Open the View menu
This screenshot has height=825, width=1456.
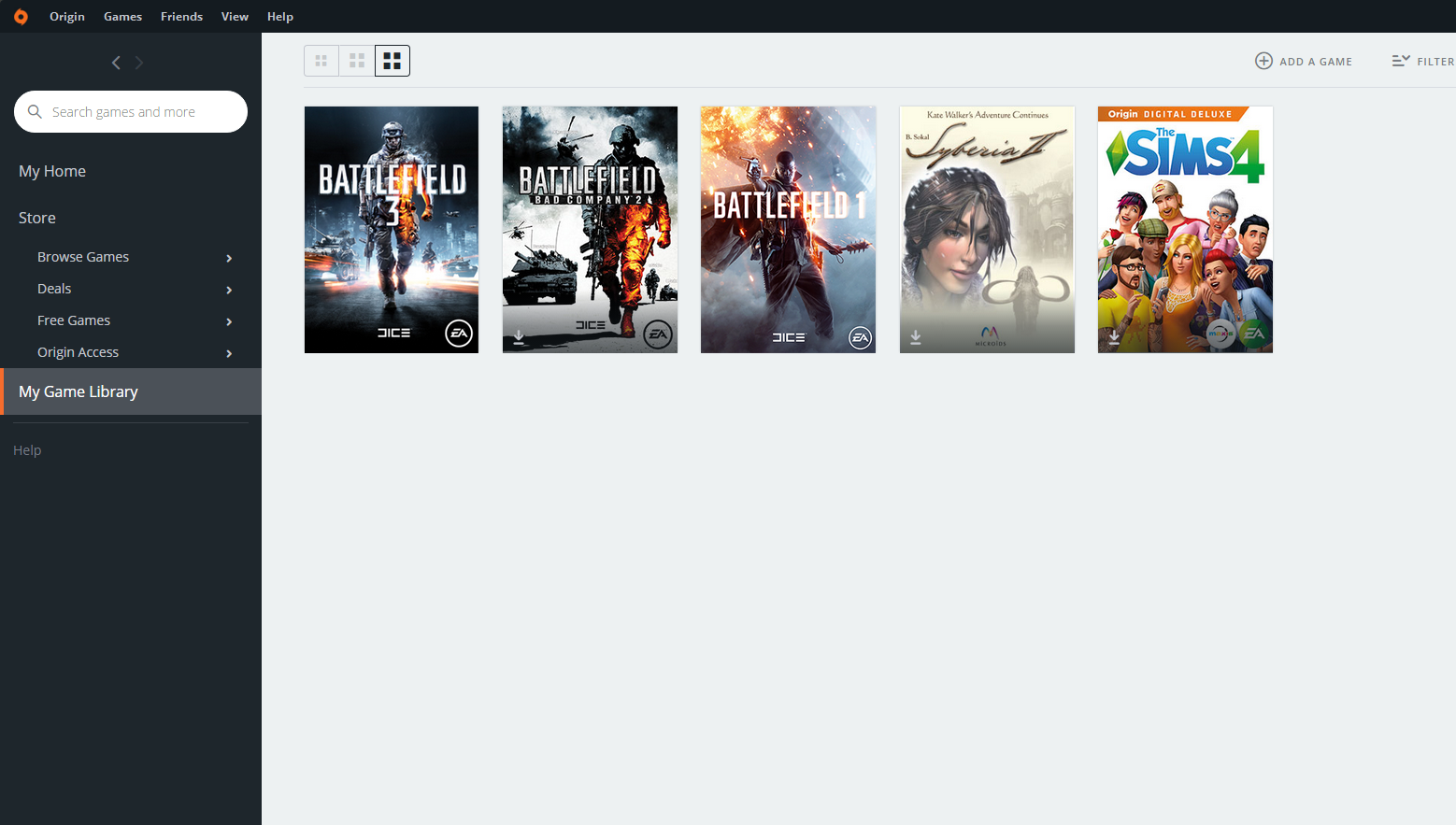click(235, 17)
